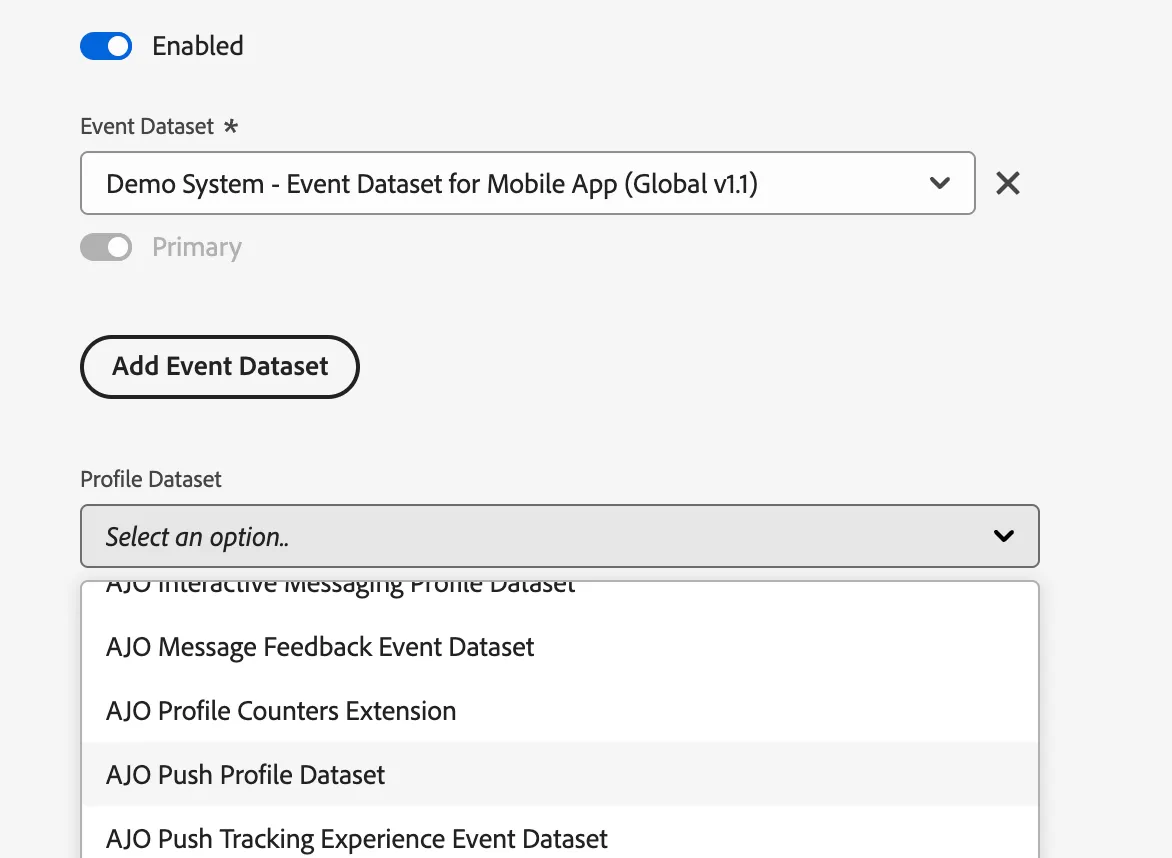Open the Event Dataset dropdown
The width and height of the screenshot is (1172, 858).
coord(528,183)
